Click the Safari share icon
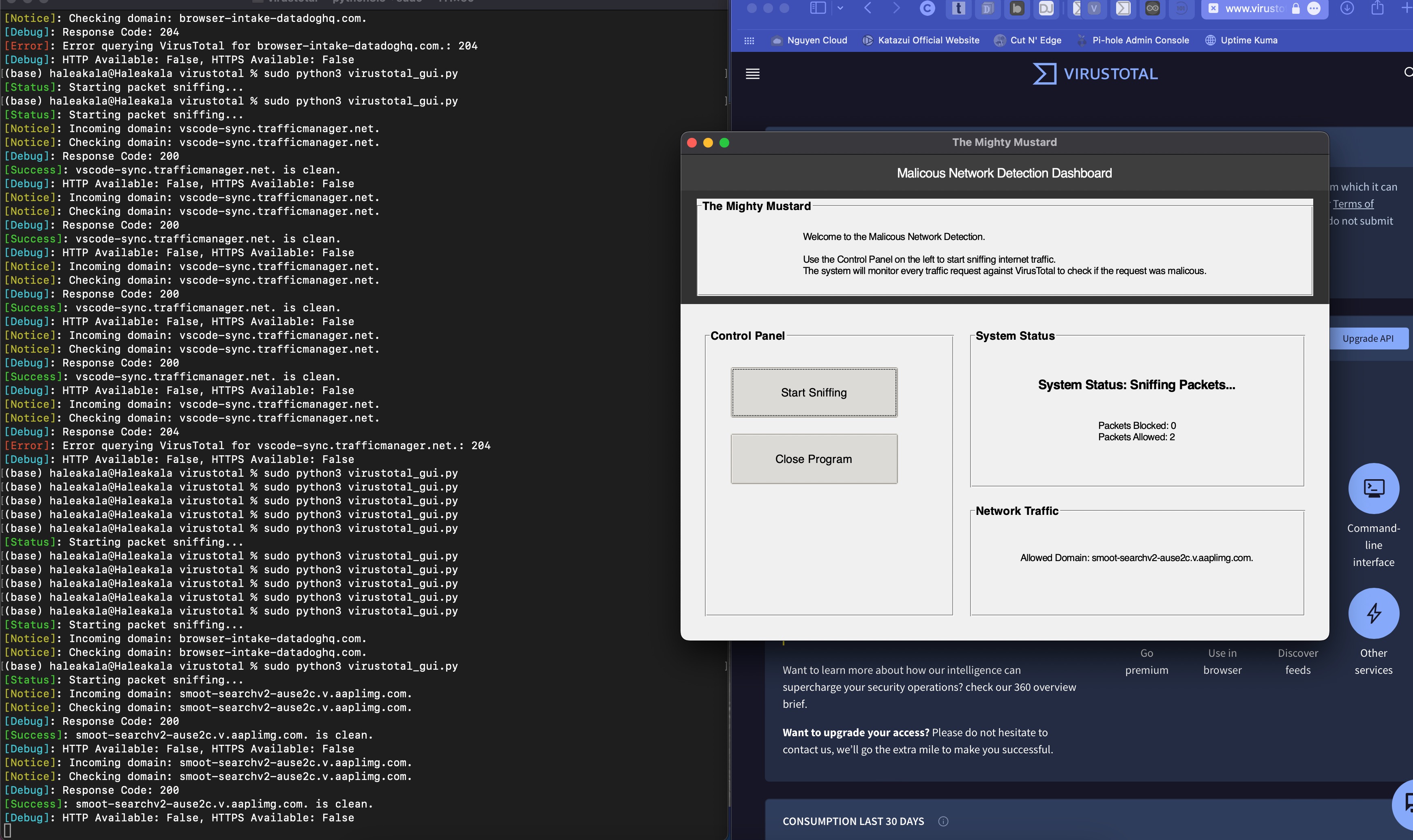 click(1377, 8)
